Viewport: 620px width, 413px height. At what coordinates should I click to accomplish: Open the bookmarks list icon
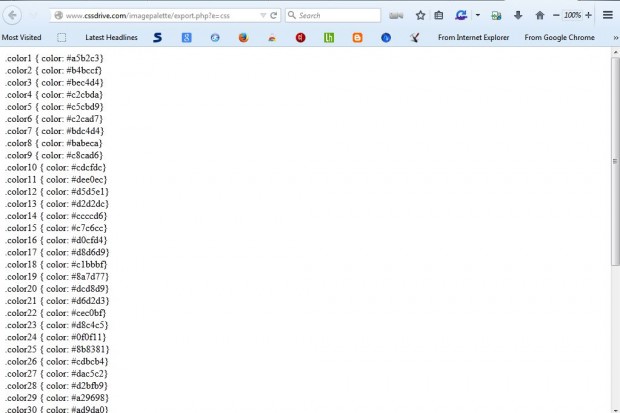[x=439, y=15]
